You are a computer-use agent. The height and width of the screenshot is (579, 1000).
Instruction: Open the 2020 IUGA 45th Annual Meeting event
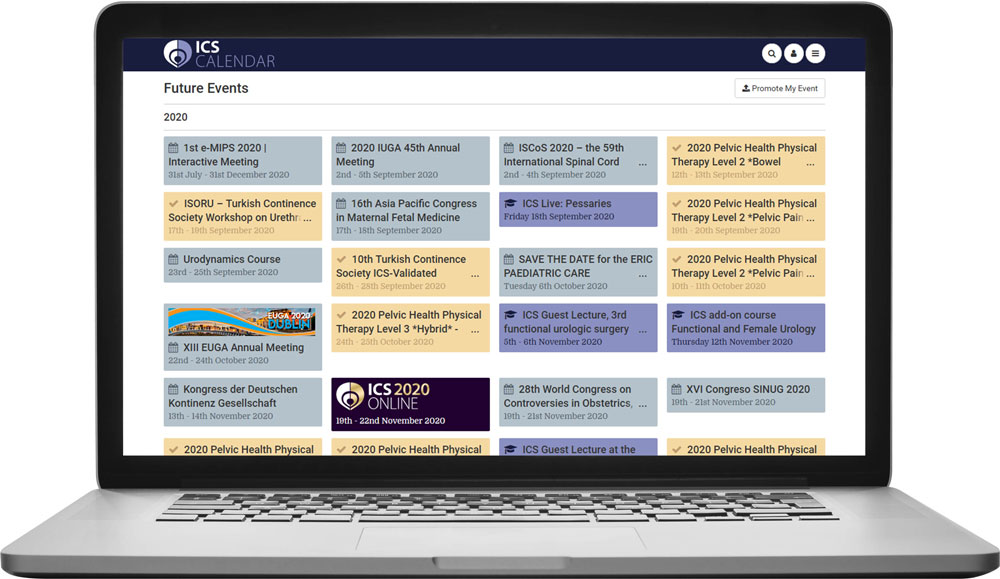411,161
